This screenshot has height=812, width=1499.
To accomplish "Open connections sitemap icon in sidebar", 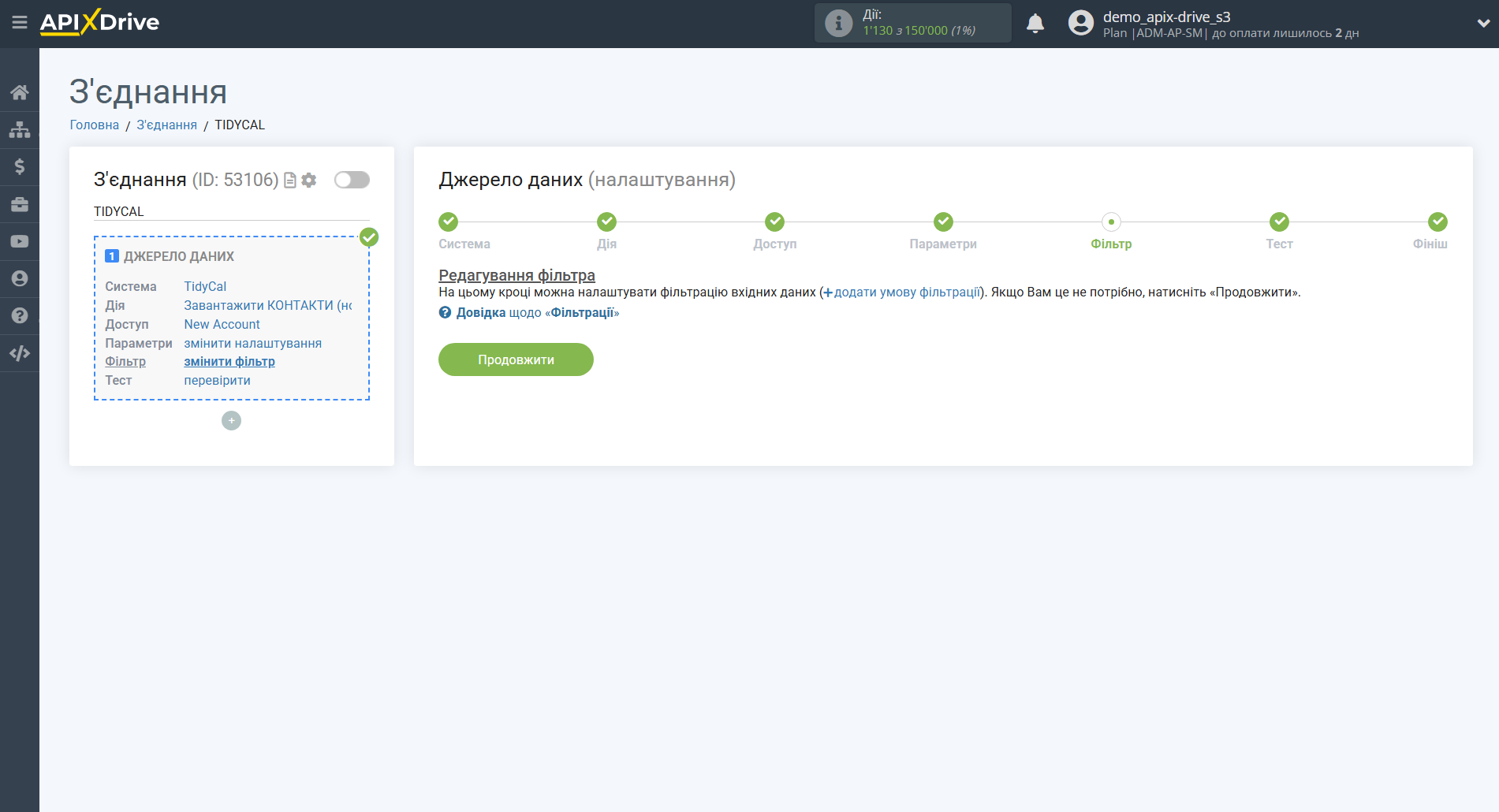I will click(20, 129).
